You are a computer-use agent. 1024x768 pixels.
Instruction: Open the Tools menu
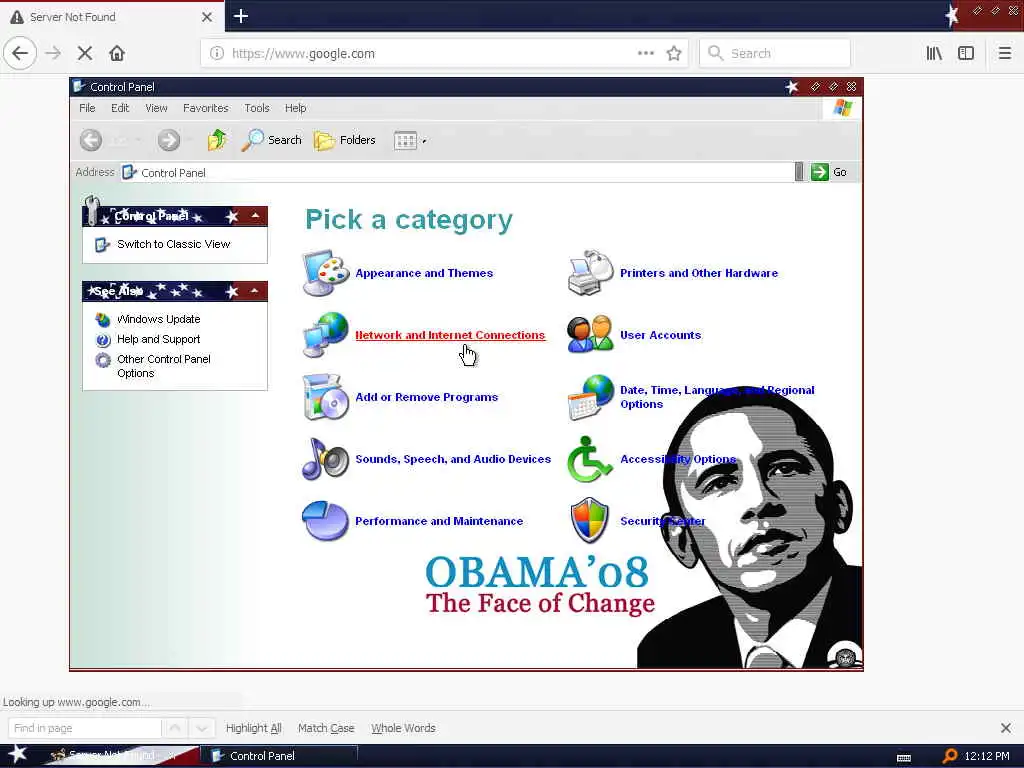click(x=257, y=108)
